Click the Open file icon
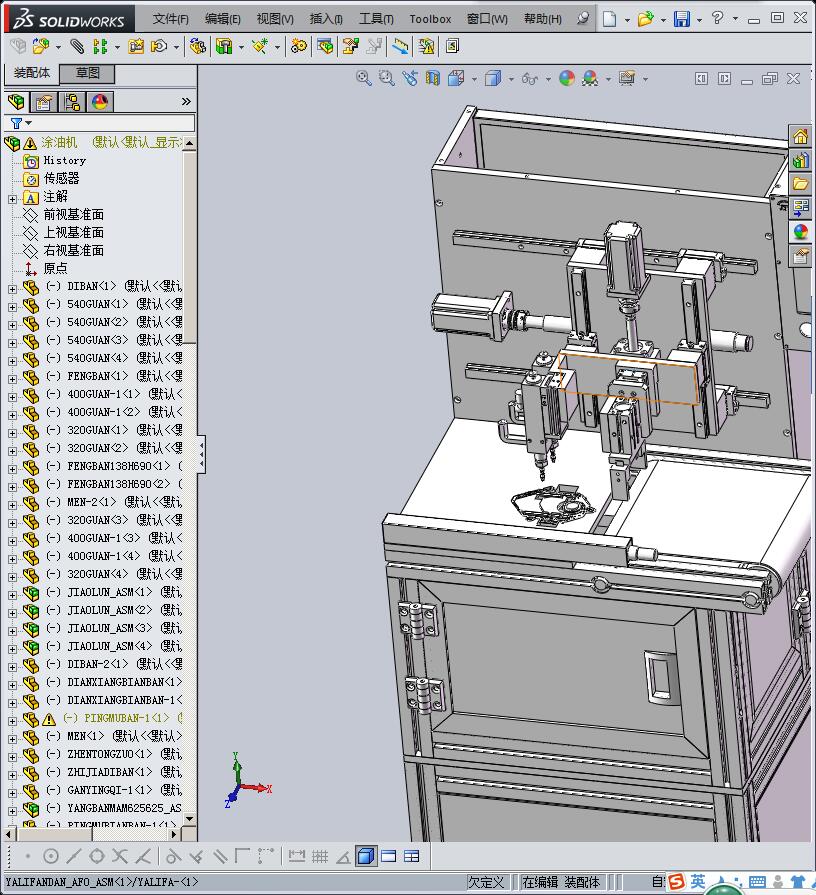The width and height of the screenshot is (816, 895). (645, 19)
